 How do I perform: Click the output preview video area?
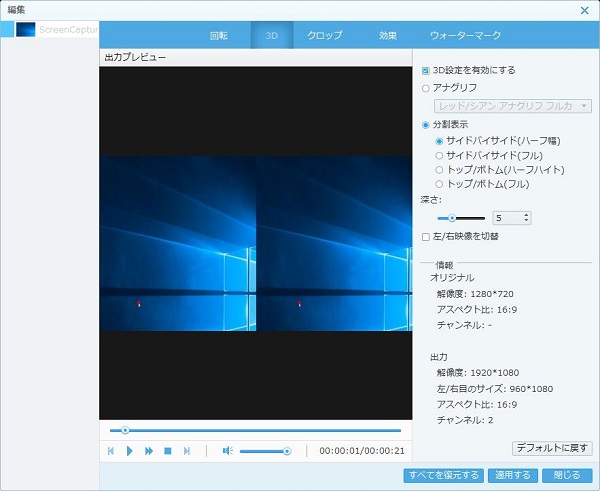[x=256, y=243]
